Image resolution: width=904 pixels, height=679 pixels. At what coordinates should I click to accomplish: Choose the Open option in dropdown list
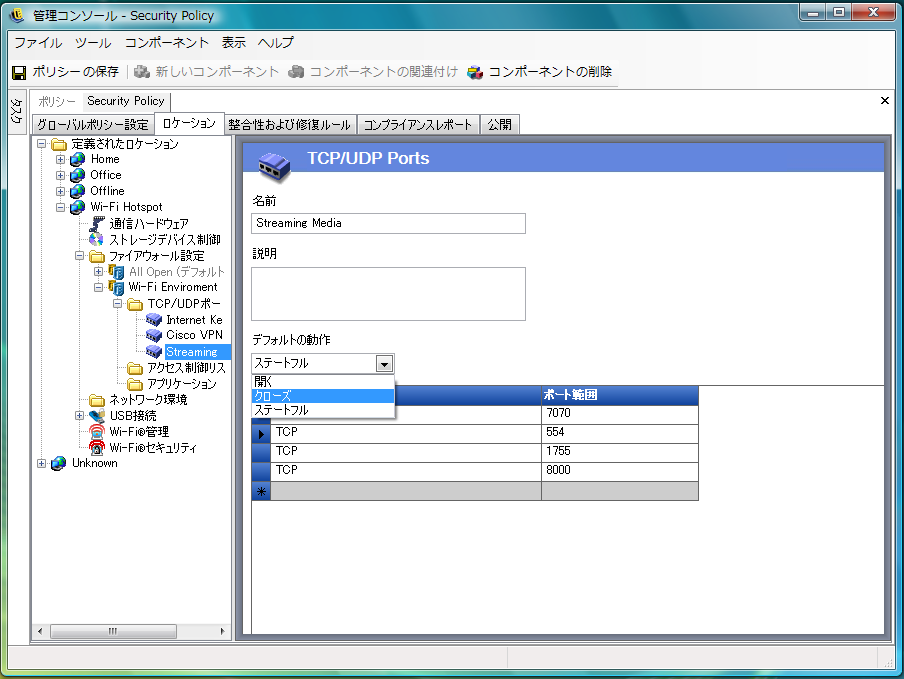click(323, 382)
